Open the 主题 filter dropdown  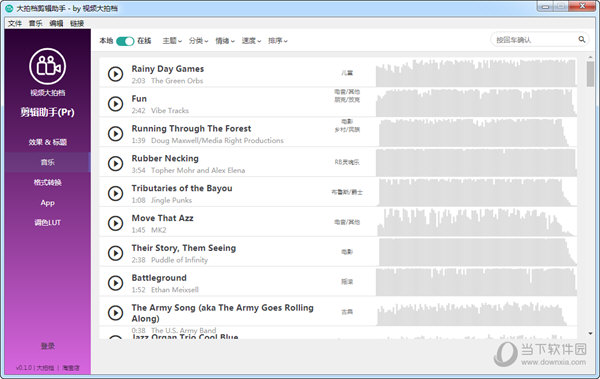pyautogui.click(x=172, y=41)
